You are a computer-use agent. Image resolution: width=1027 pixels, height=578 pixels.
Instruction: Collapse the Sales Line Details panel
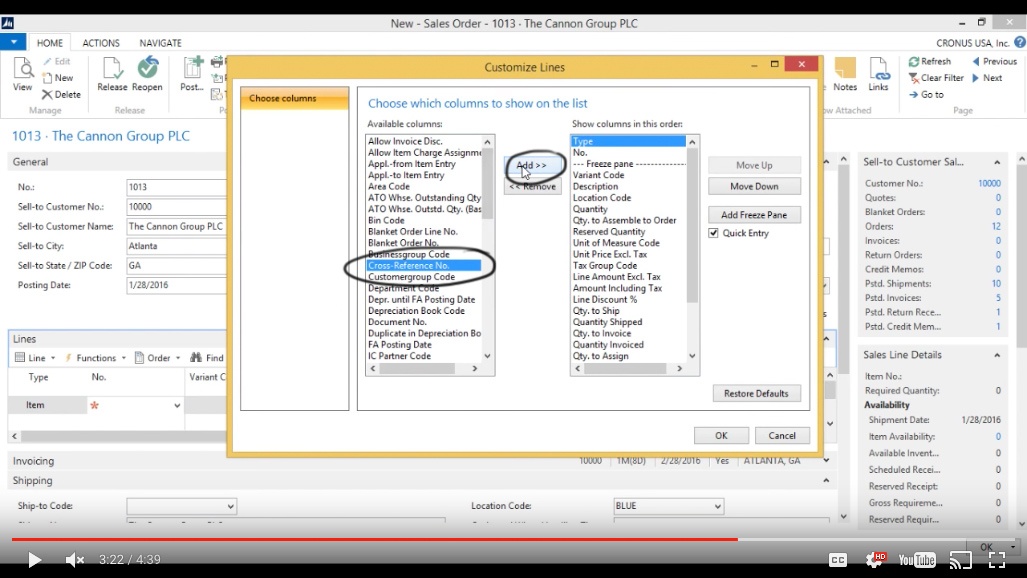coord(997,355)
